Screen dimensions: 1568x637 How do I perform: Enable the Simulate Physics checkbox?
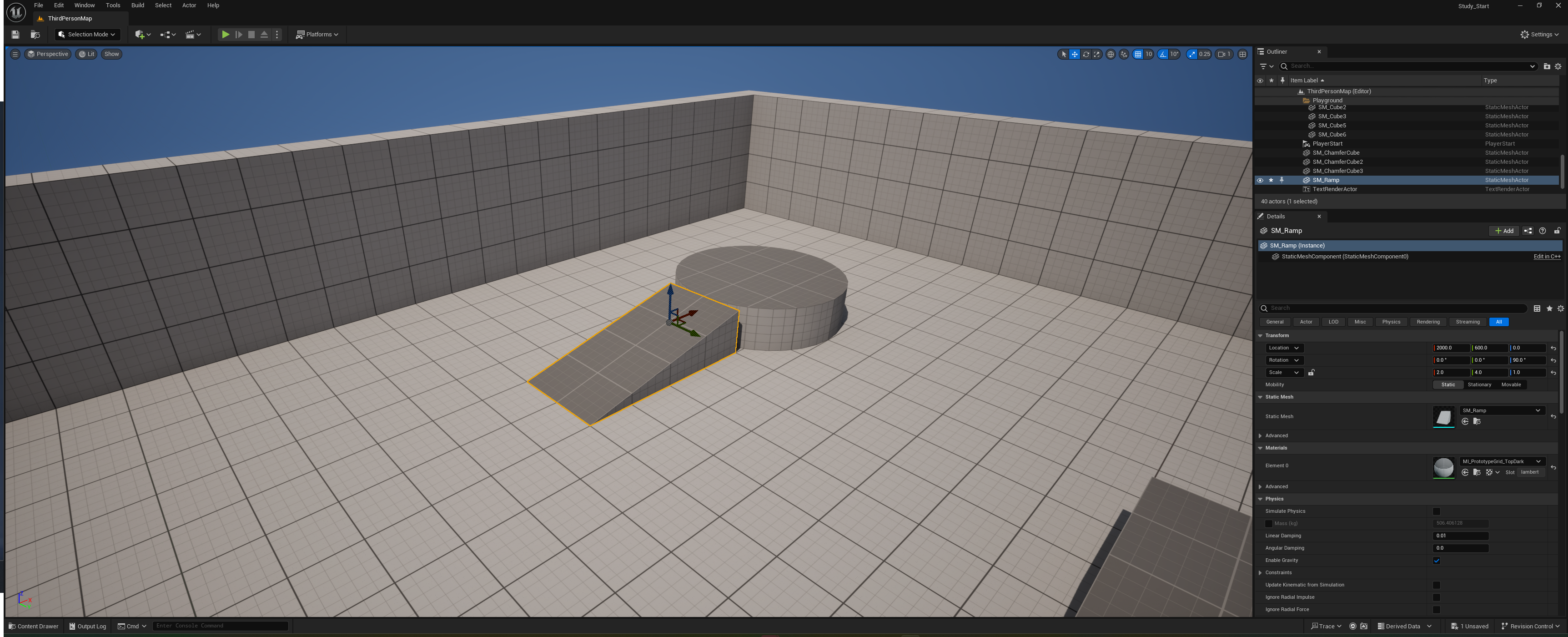pos(1437,511)
